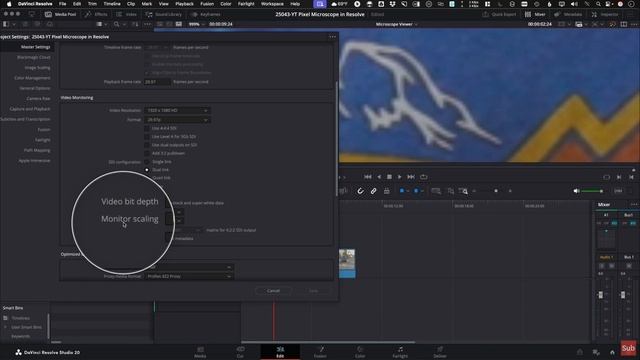Open the Sound Library panel

click(x=164, y=14)
